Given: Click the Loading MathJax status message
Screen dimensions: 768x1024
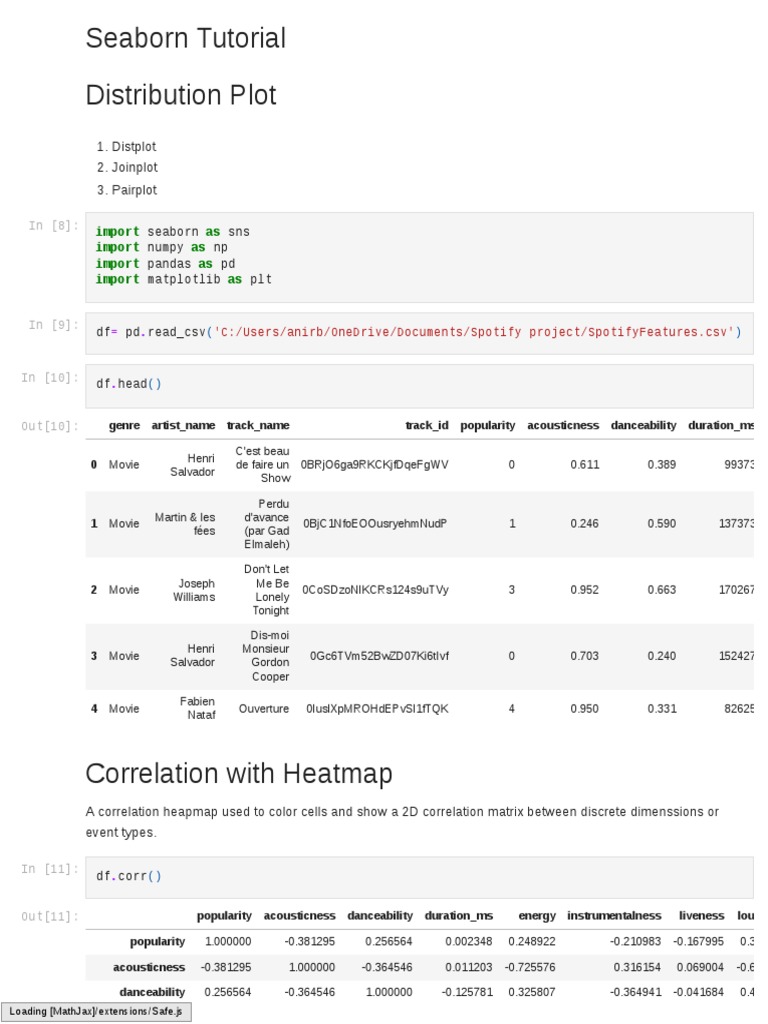Looking at the screenshot, I should click(96, 1011).
